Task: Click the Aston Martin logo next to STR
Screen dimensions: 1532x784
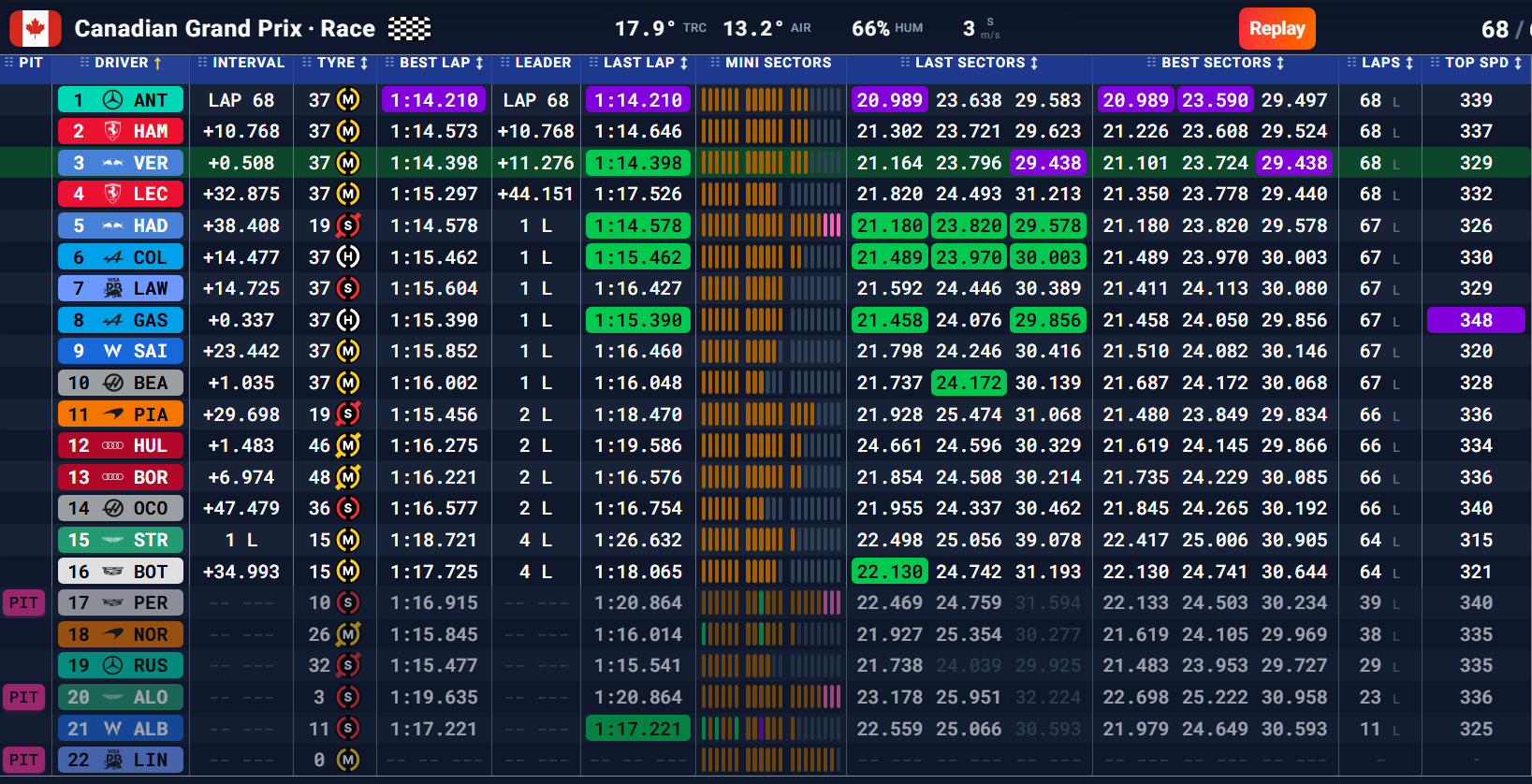Action: click(112, 540)
